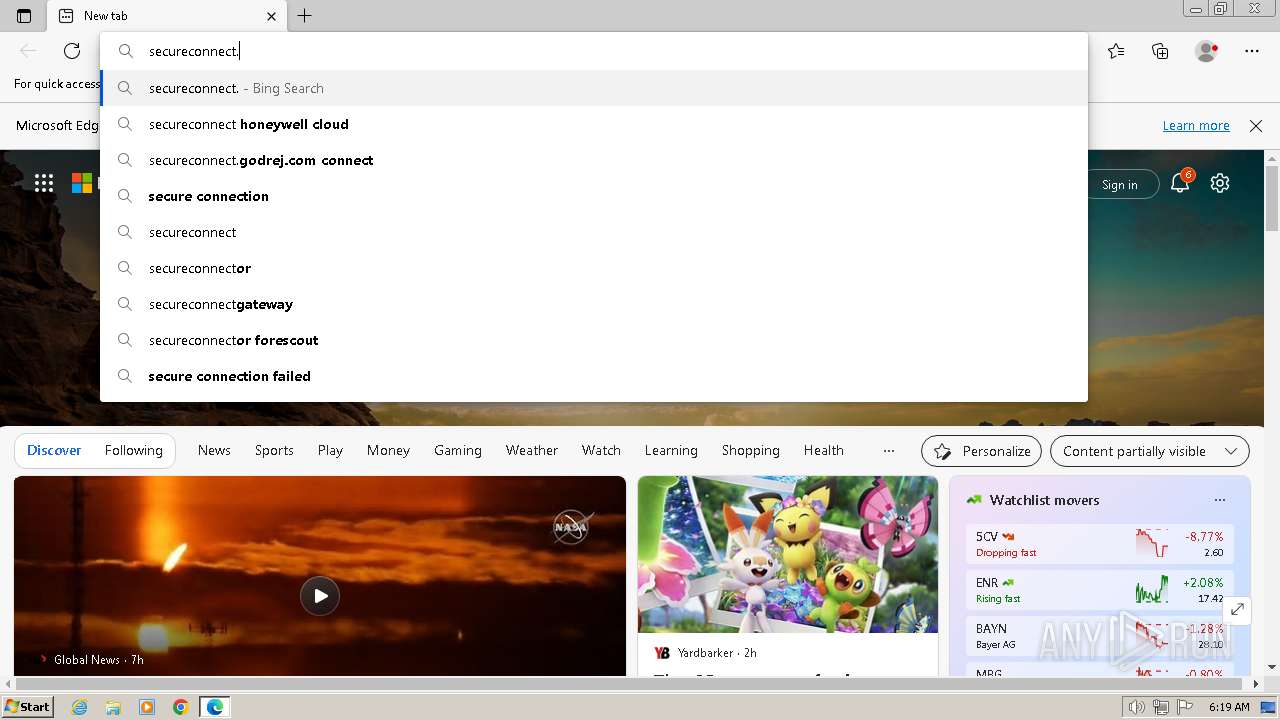Open the Health feed category
1280x720 pixels.
coord(824,451)
